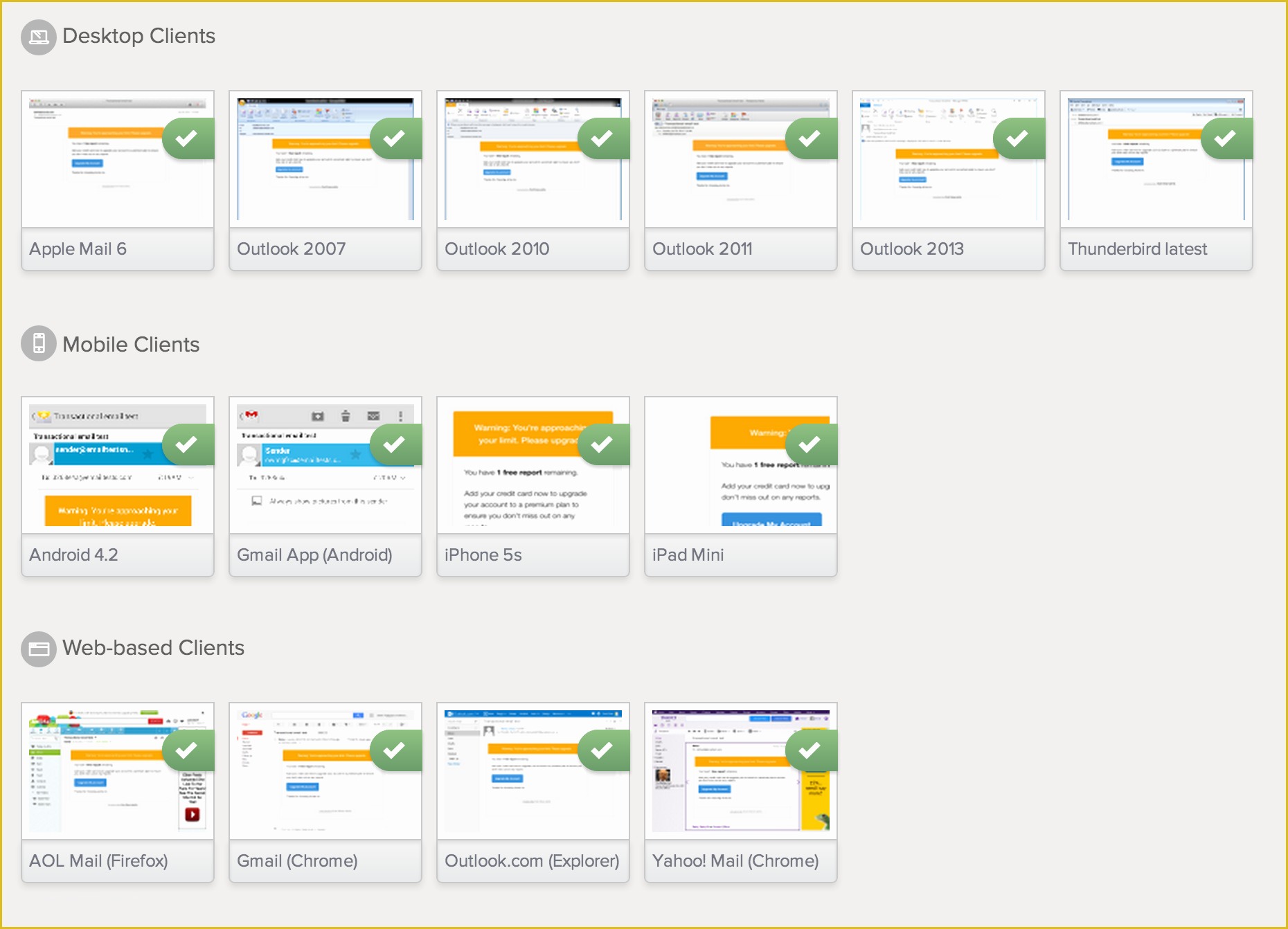Click the green checkmark on Gmail App (Android)

click(396, 444)
